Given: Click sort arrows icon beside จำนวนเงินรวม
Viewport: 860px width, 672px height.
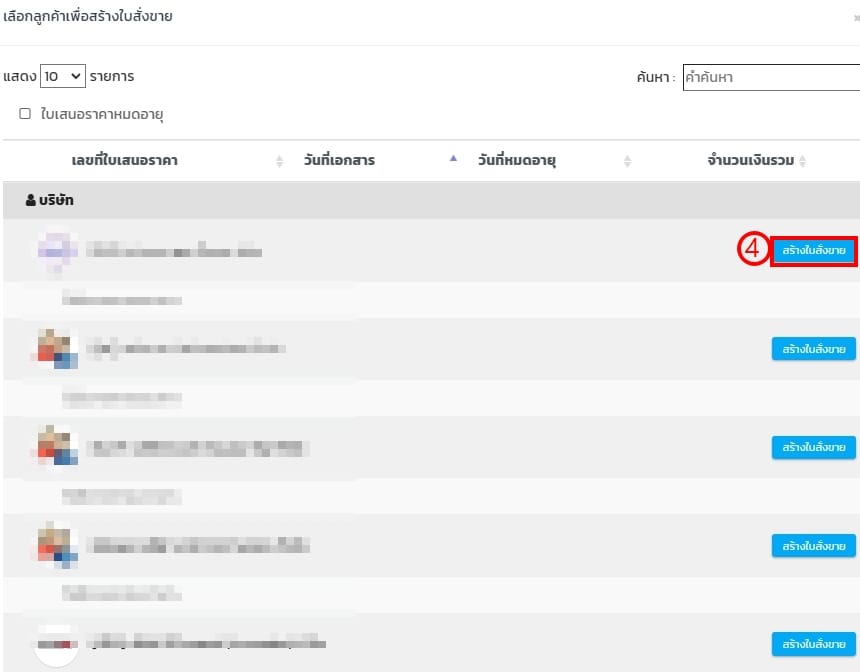Looking at the screenshot, I should point(802,161).
